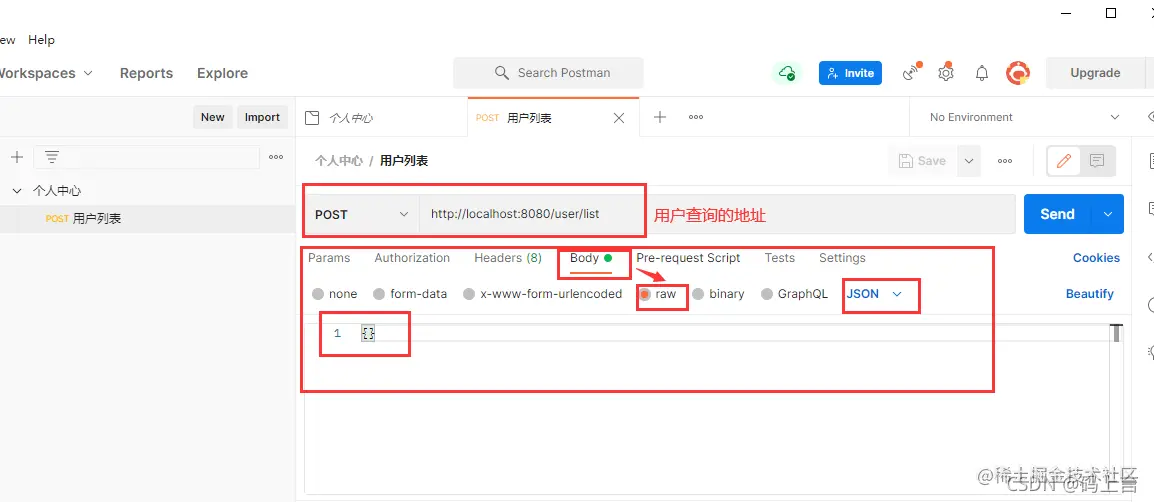Click the Save button
Image resolution: width=1154 pixels, height=502 pixels.
click(x=922, y=161)
